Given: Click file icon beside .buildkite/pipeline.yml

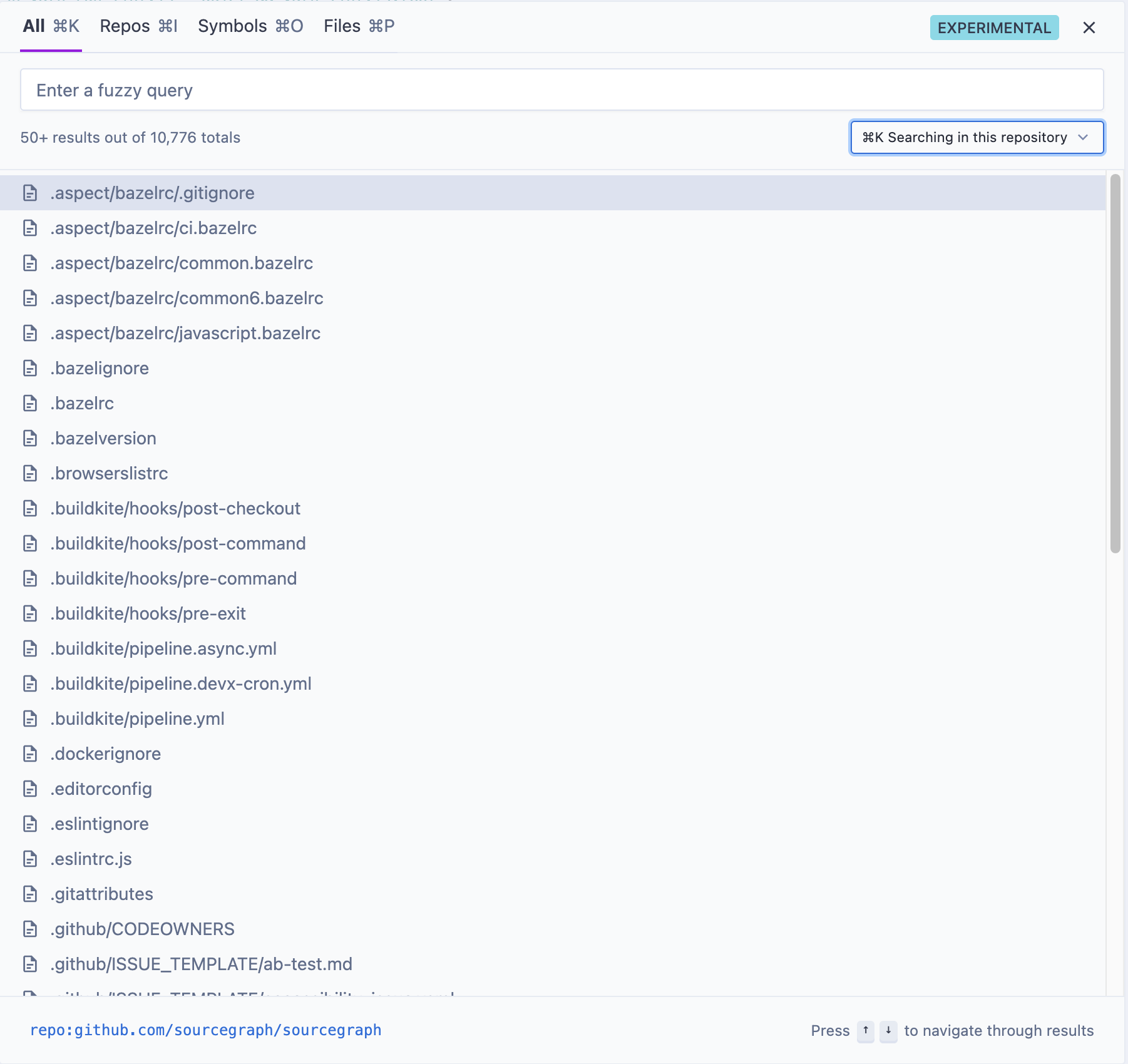Looking at the screenshot, I should point(30,719).
